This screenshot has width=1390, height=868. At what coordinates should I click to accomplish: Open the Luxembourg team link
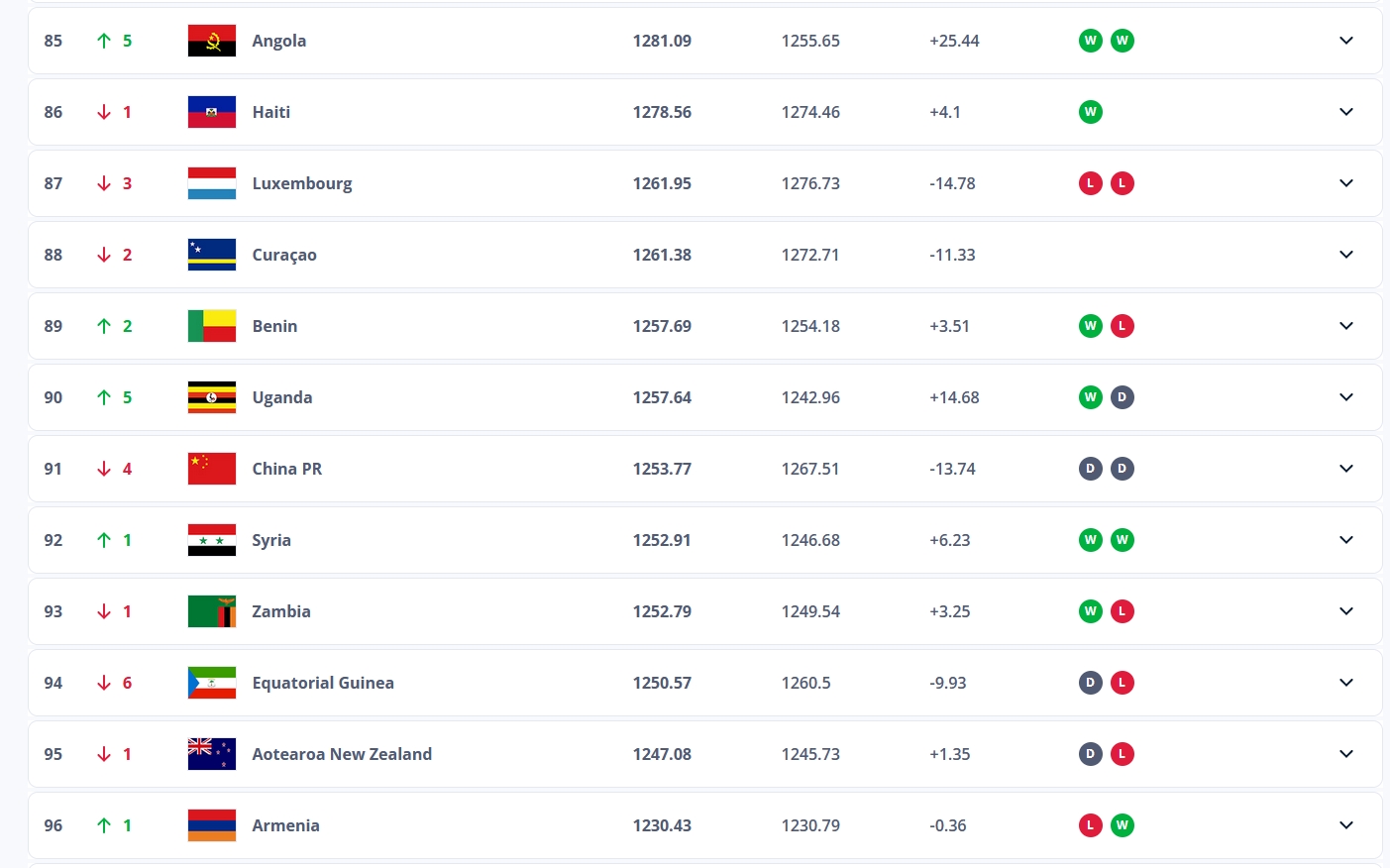tap(302, 183)
